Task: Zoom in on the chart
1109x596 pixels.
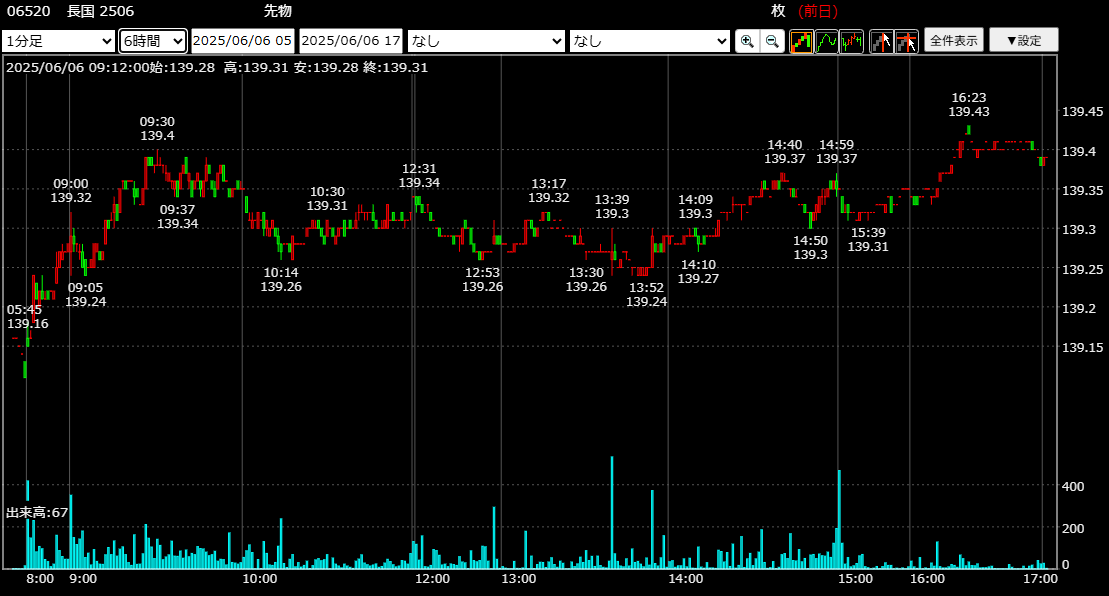Action: (x=747, y=41)
